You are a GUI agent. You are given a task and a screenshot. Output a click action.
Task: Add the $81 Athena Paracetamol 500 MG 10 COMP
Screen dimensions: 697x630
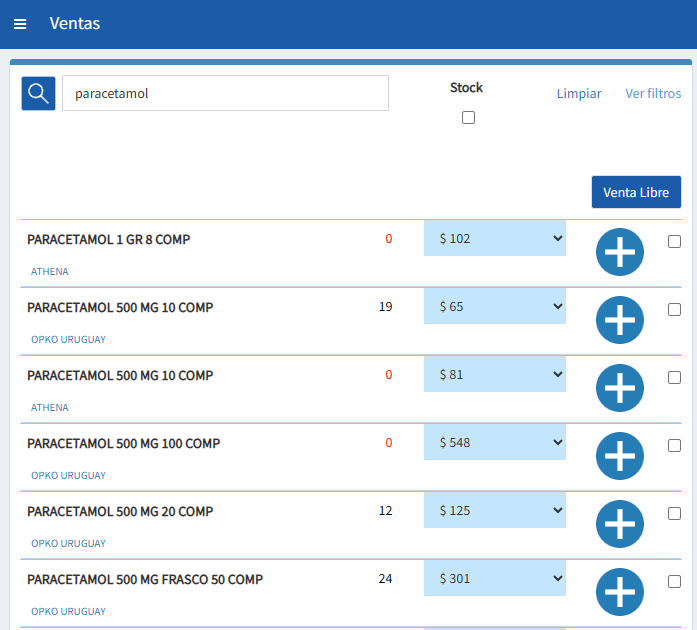point(619,388)
